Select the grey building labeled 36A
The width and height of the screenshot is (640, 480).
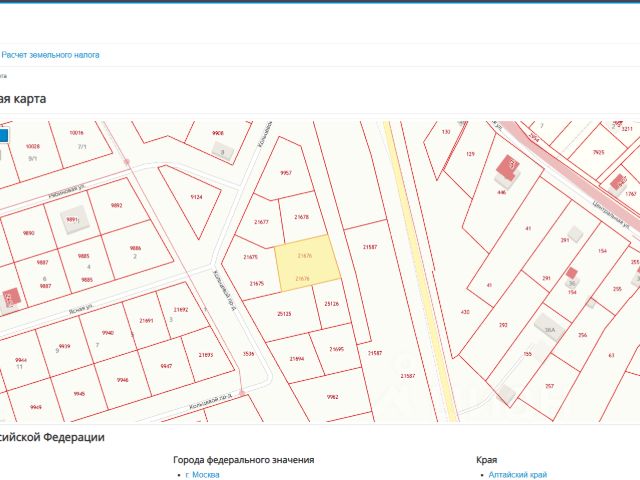tap(550, 327)
